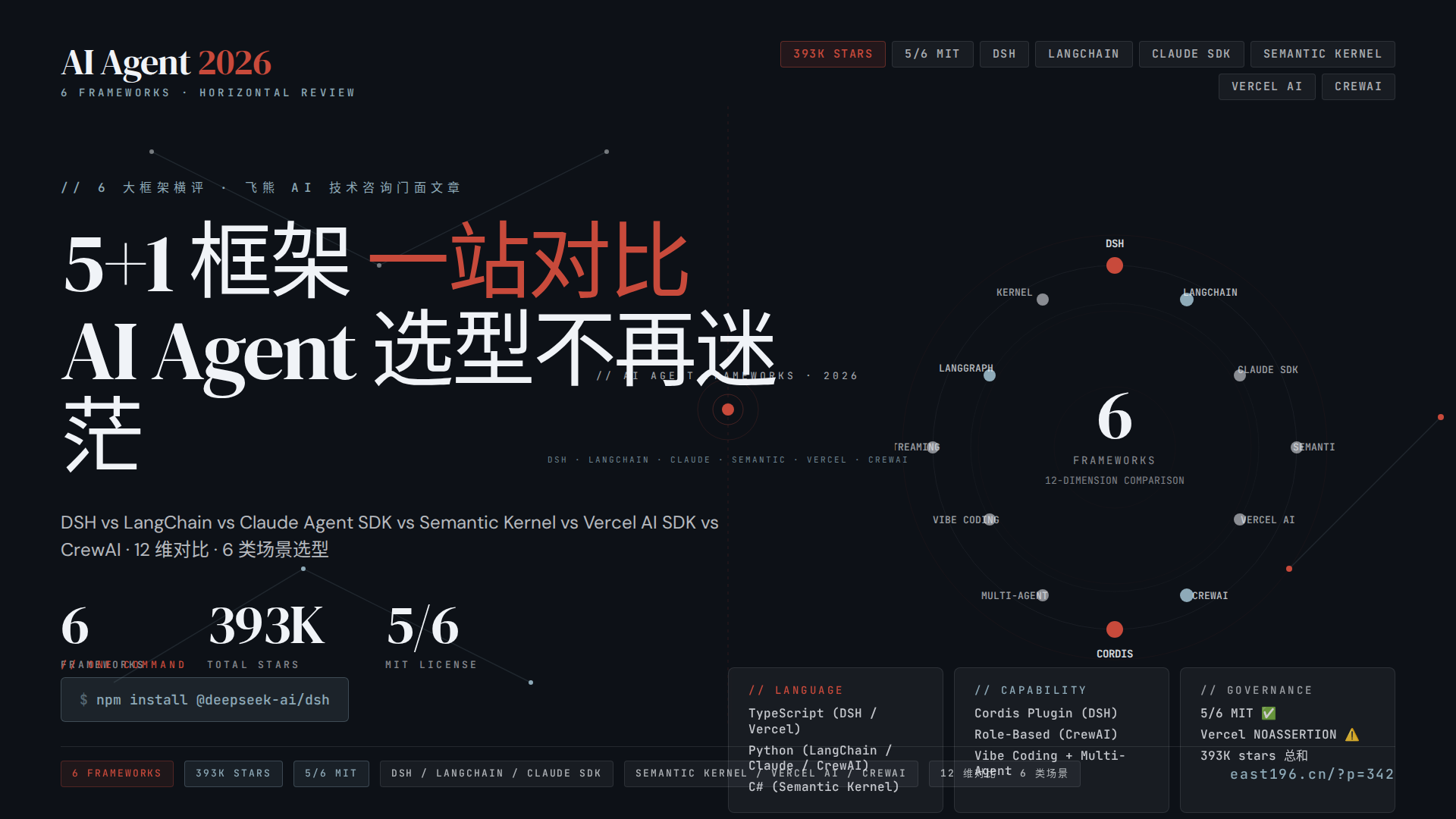
Task: Click the 393K stars 总和 line
Action: coord(1254,755)
